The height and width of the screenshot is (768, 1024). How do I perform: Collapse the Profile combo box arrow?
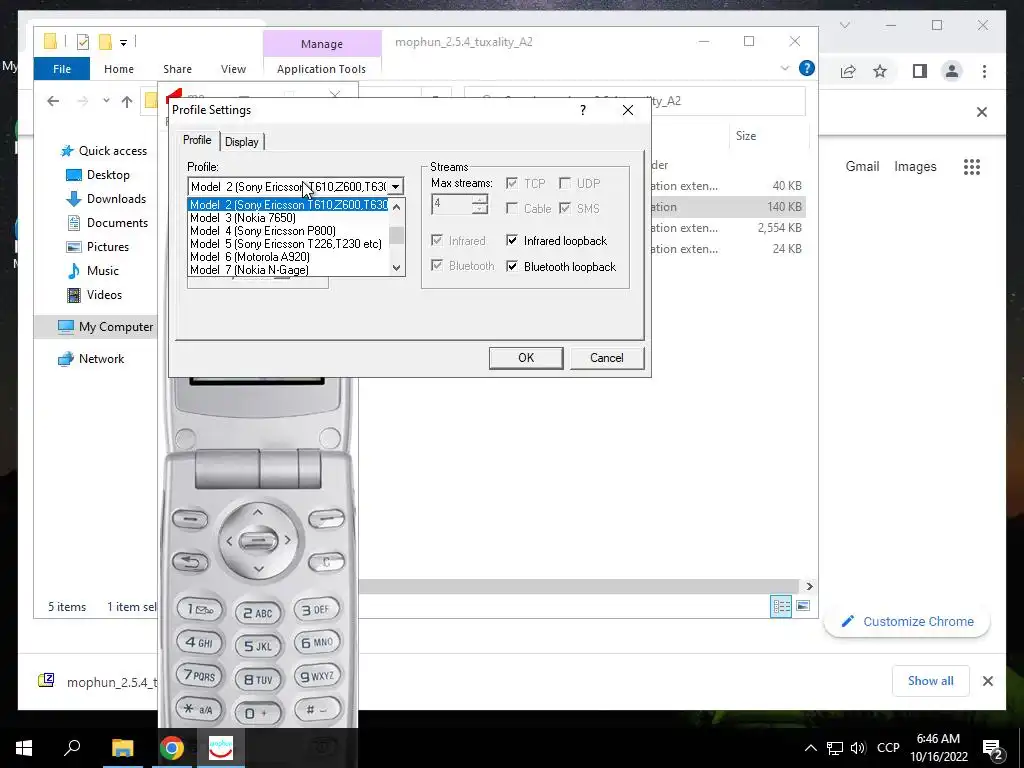395,187
